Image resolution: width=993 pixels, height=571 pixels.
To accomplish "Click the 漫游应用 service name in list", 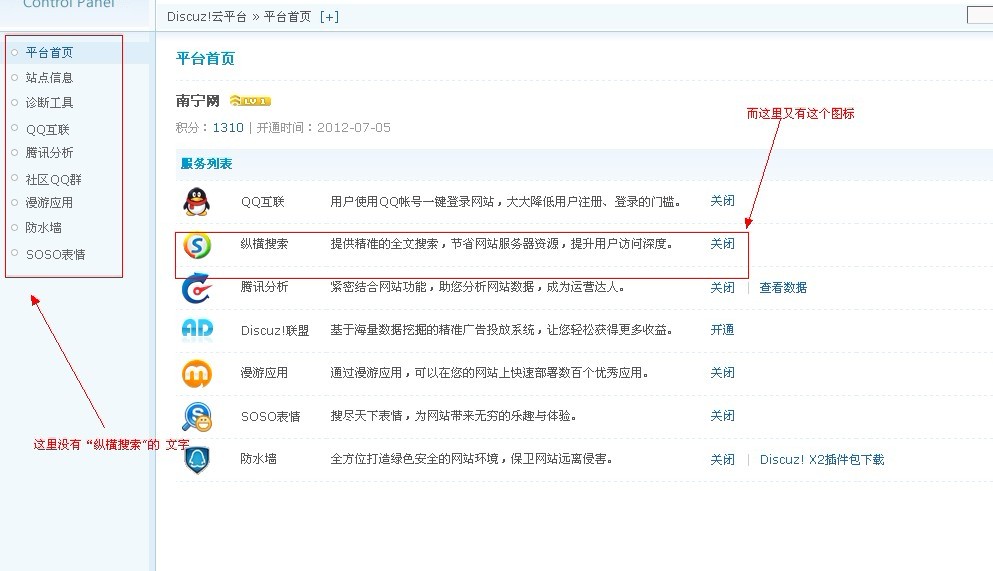I will tap(264, 373).
